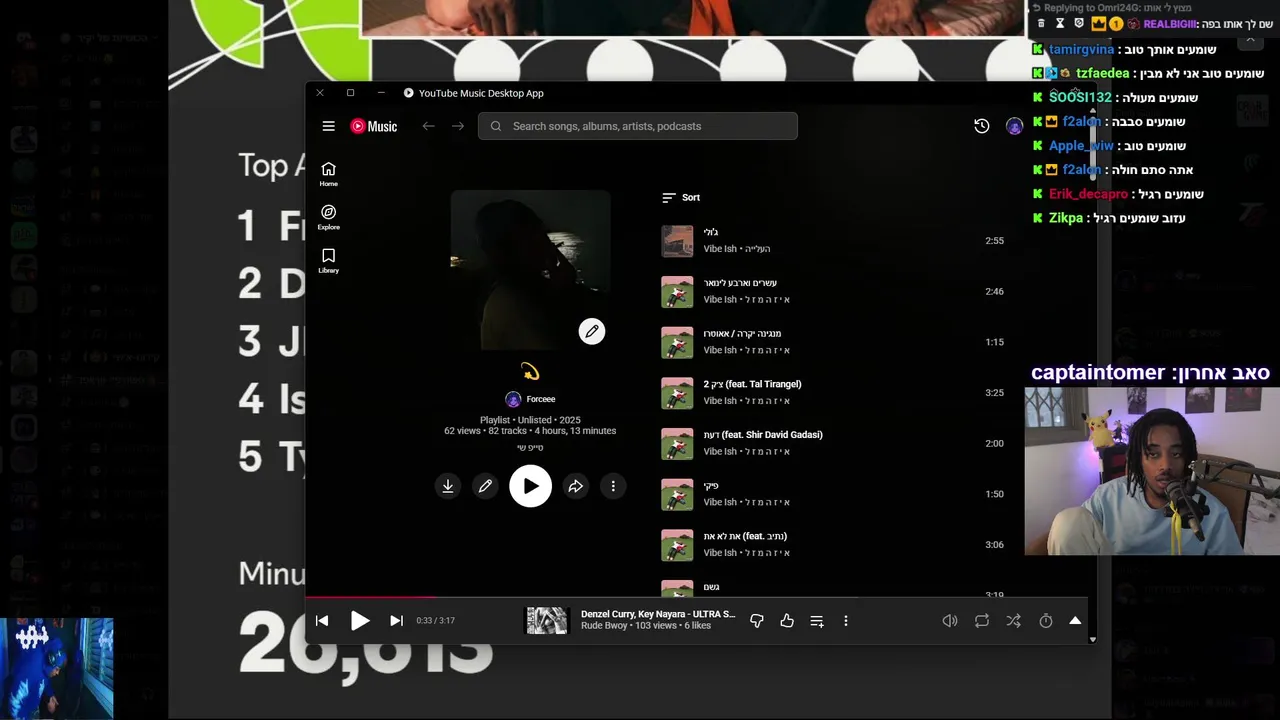Edit playlist details pencil button
This screenshot has height=720, width=1280.
(x=485, y=486)
